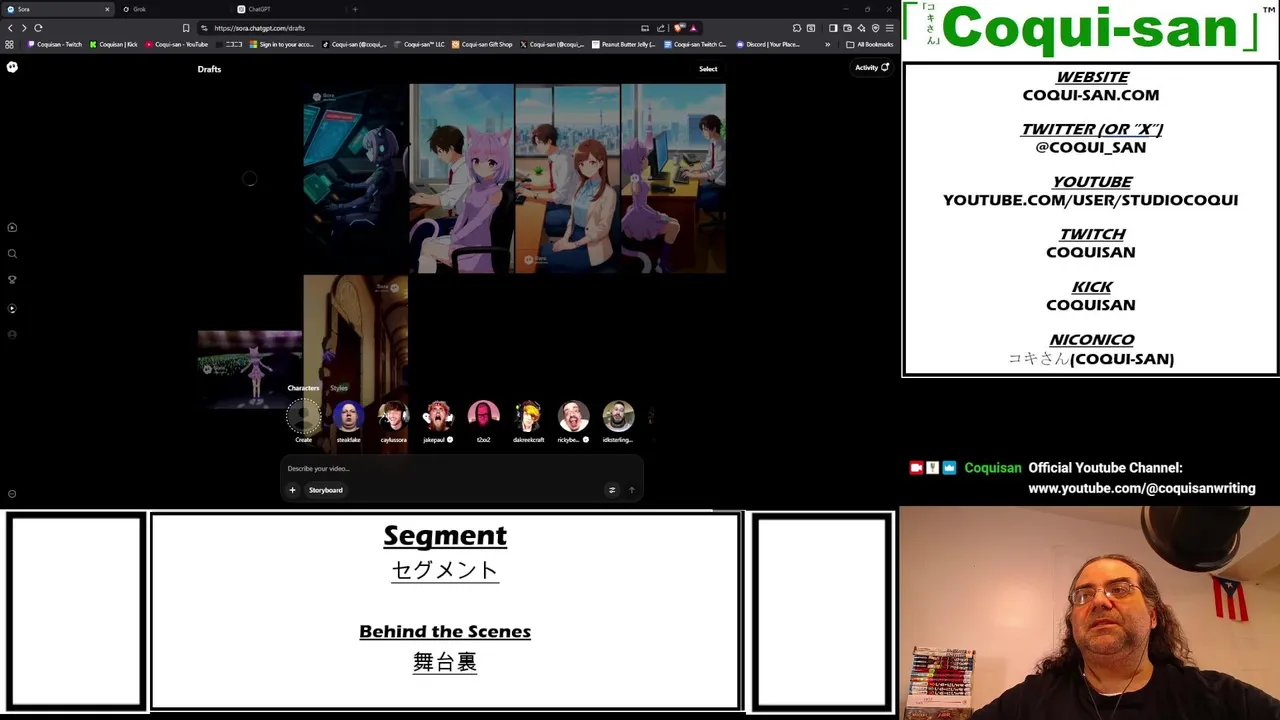Open the Activity button
Screen dimensions: 1280x720
[871, 68]
